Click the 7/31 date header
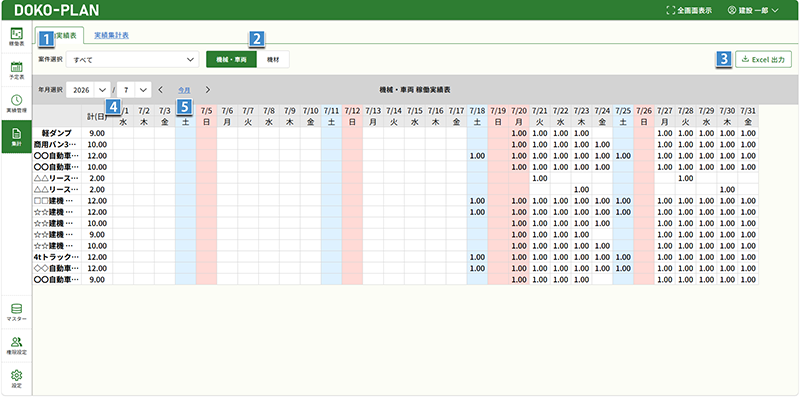Screen dimensions: 800x397 (748, 110)
